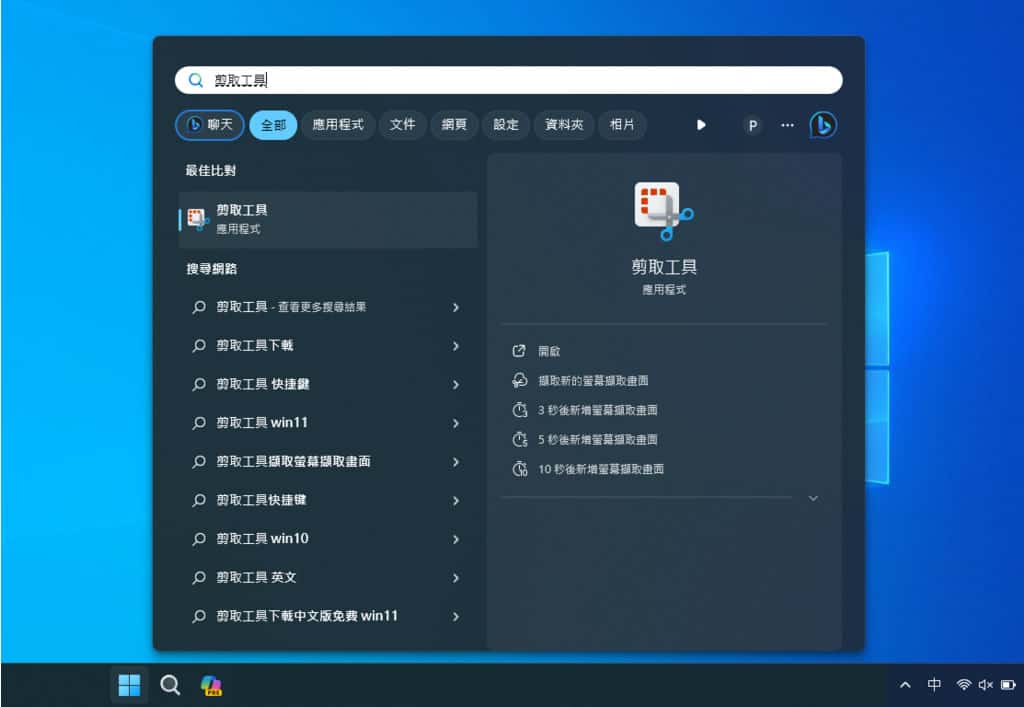
Task: Expand more actions with the down chevron
Action: click(813, 498)
